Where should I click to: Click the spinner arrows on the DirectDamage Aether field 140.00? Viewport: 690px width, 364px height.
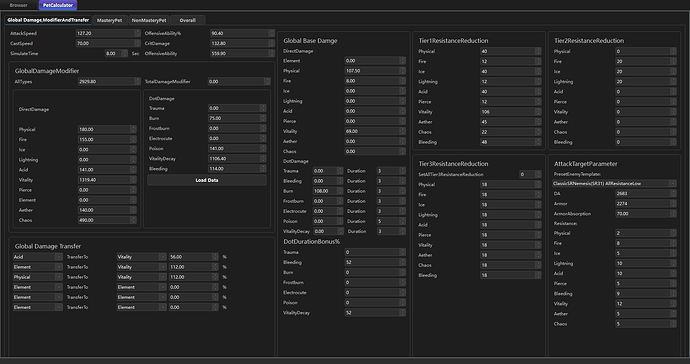point(133,210)
